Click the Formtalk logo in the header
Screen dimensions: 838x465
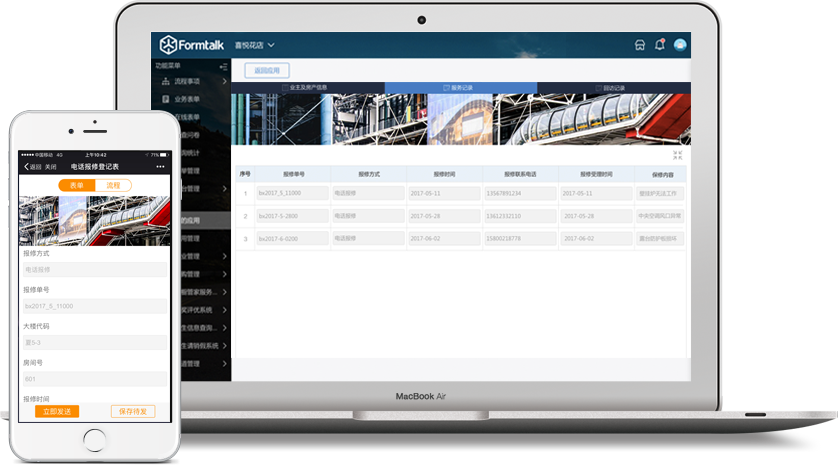coord(191,45)
